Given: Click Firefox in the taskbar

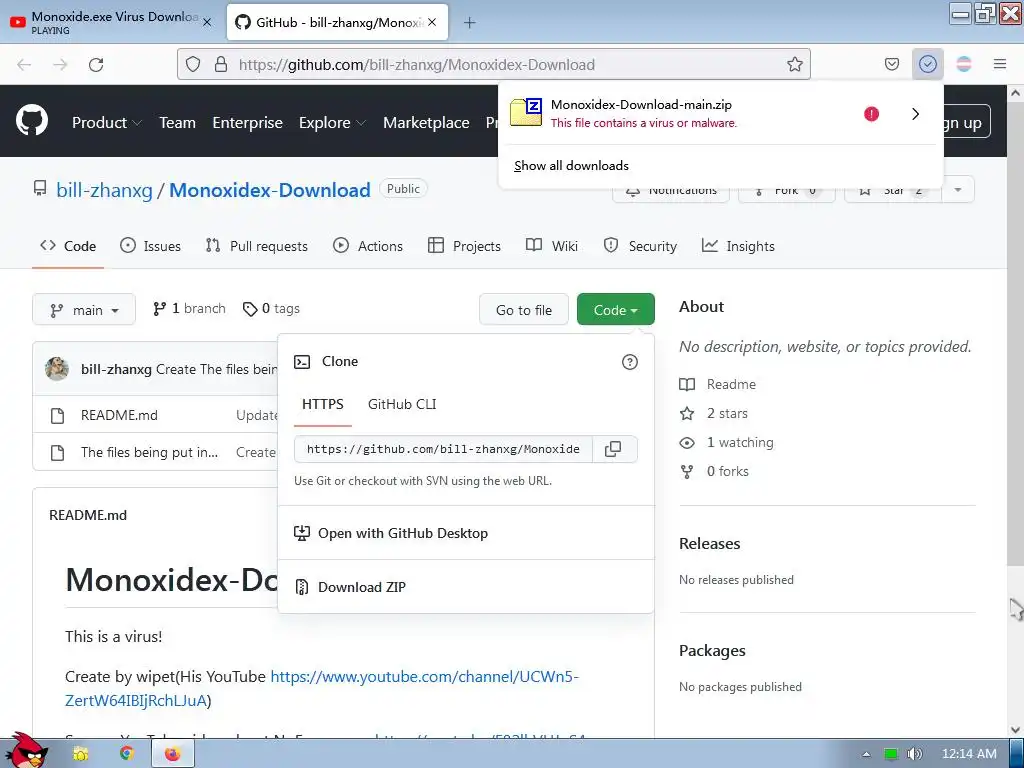Looking at the screenshot, I should 172,754.
